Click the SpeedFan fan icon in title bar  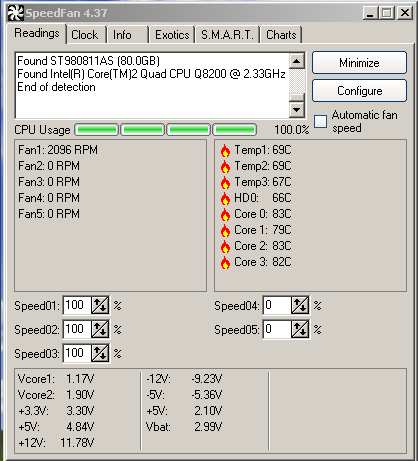[15, 13]
